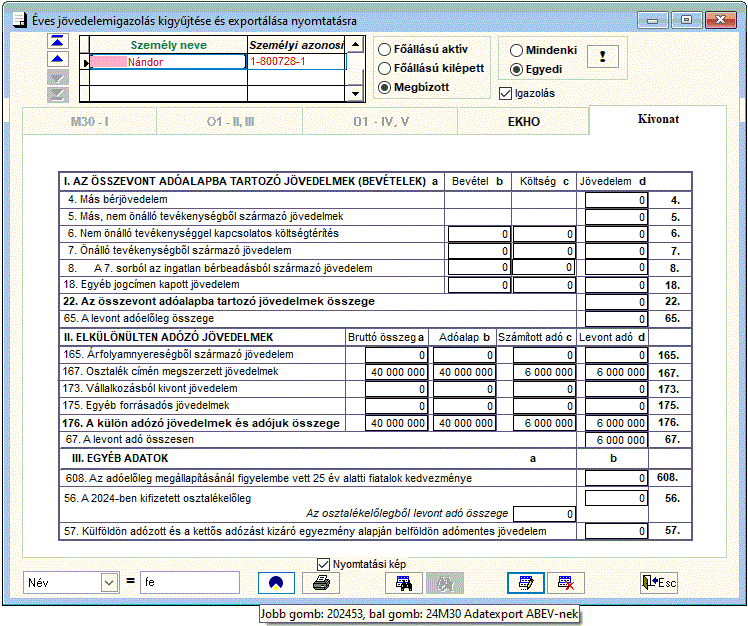Click the Személyi azonosí column header
Screen dimensions: 748x626
(296, 45)
